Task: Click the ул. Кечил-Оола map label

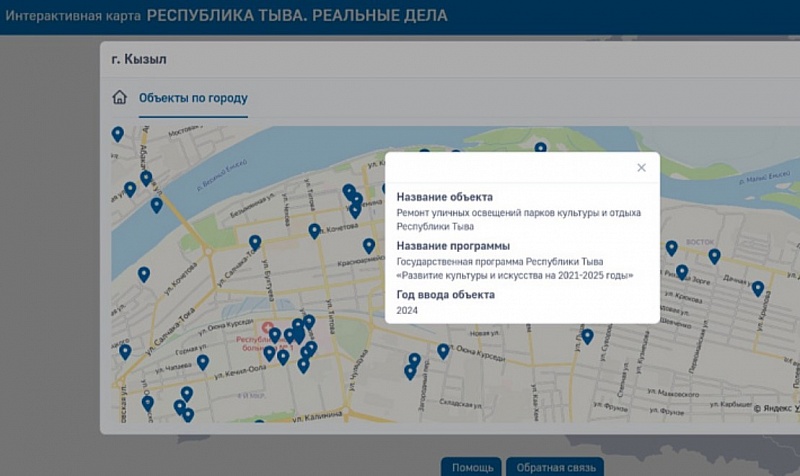Action: pos(240,371)
